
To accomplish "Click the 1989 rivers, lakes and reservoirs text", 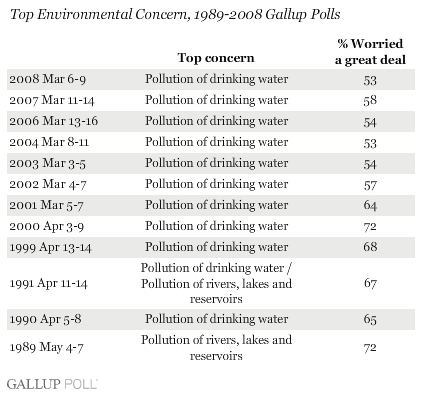I will pos(216,348).
